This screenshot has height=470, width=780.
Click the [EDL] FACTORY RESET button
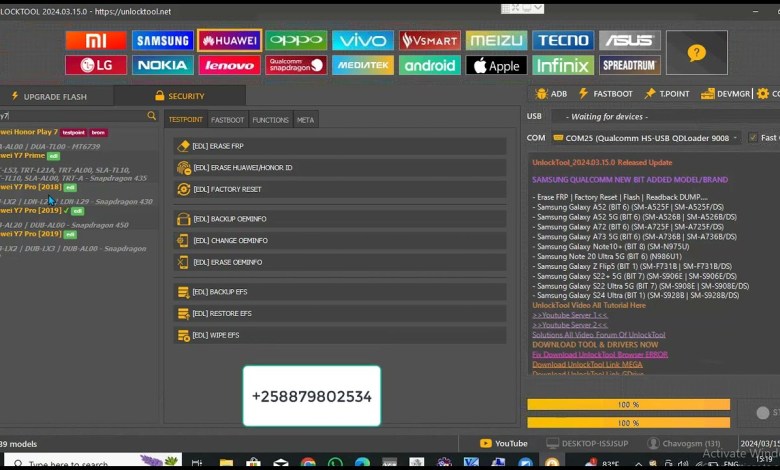227,189
